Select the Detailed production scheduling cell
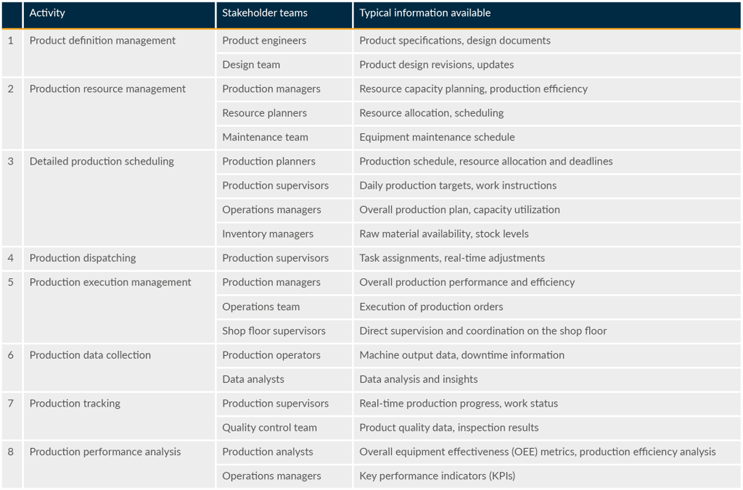 click(101, 161)
